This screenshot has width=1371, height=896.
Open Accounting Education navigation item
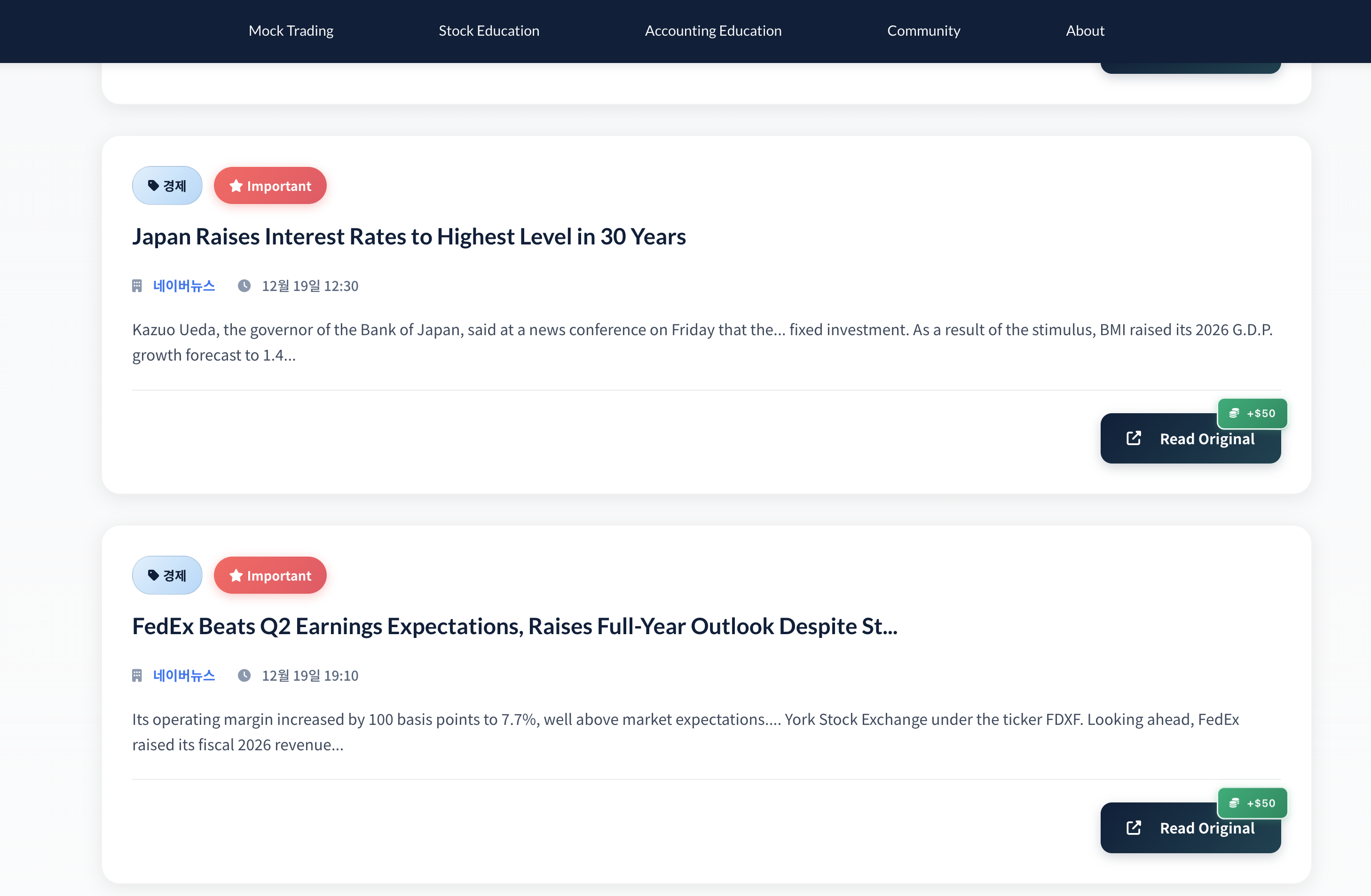coord(713,31)
